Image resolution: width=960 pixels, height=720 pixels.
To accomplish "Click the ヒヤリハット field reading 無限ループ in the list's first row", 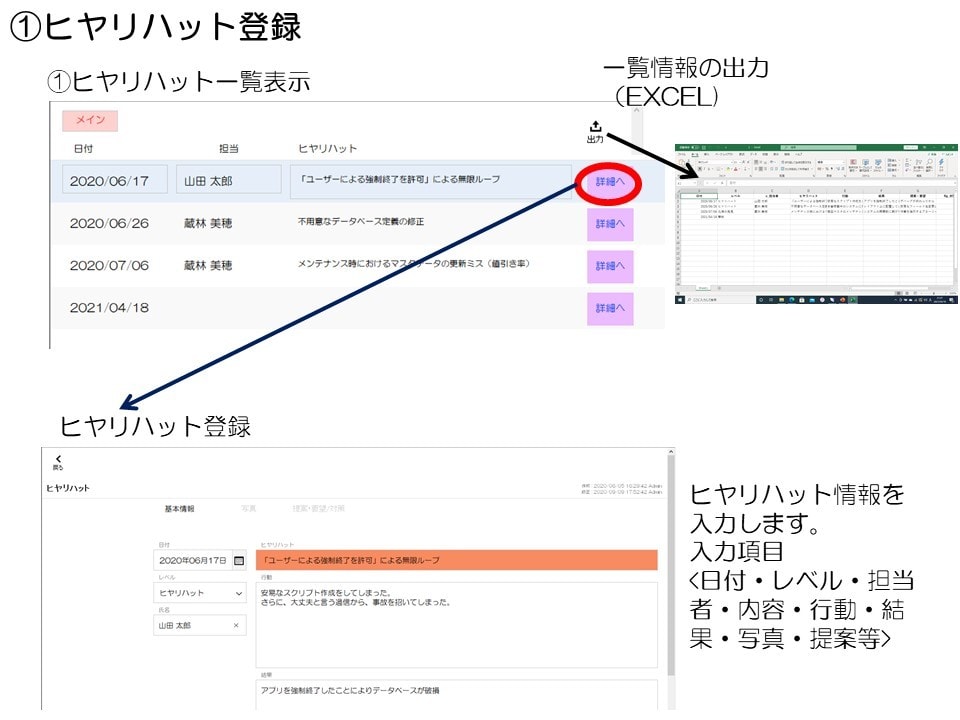I will tap(430, 181).
